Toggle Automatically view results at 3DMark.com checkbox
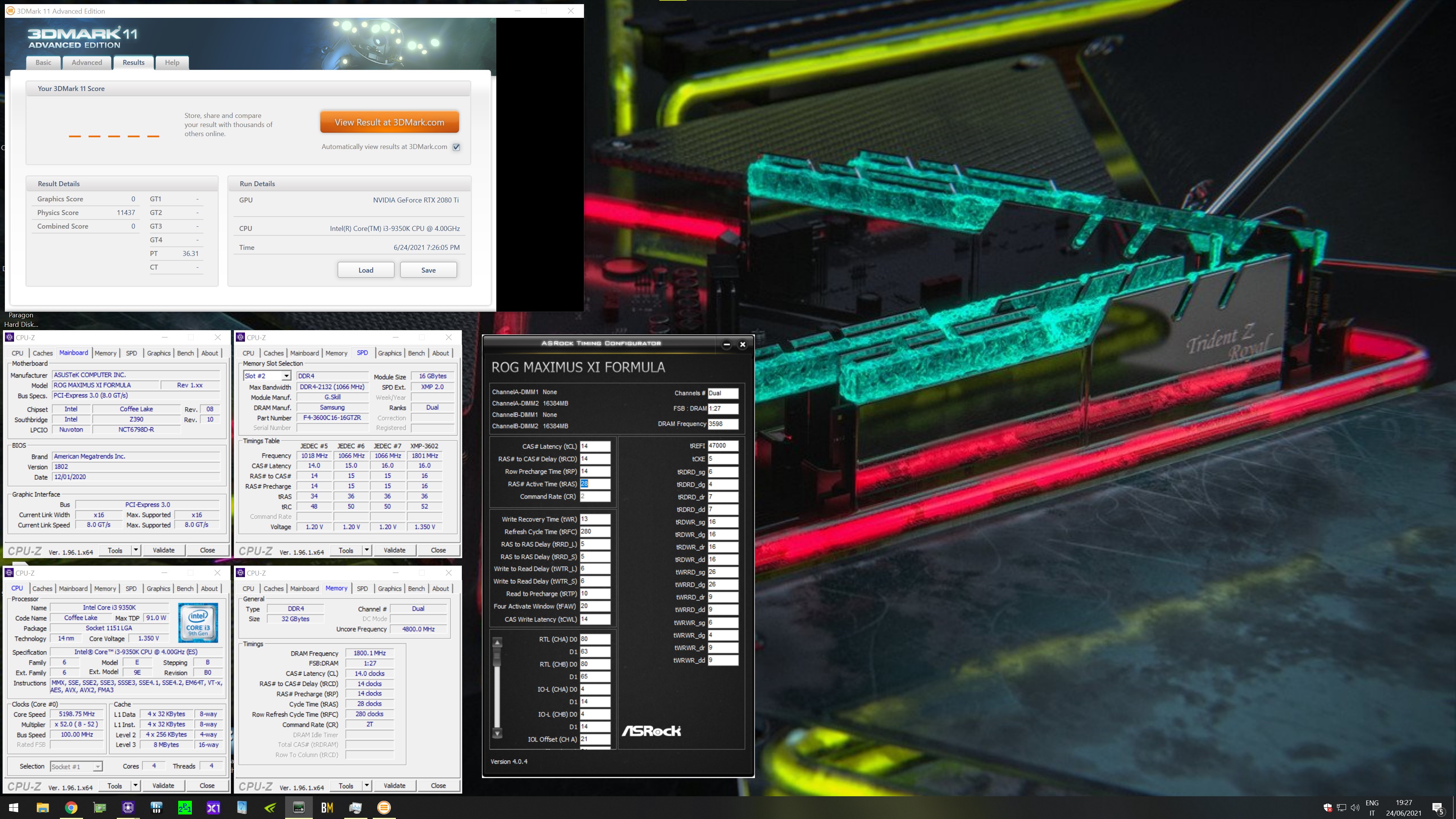 tap(457, 147)
